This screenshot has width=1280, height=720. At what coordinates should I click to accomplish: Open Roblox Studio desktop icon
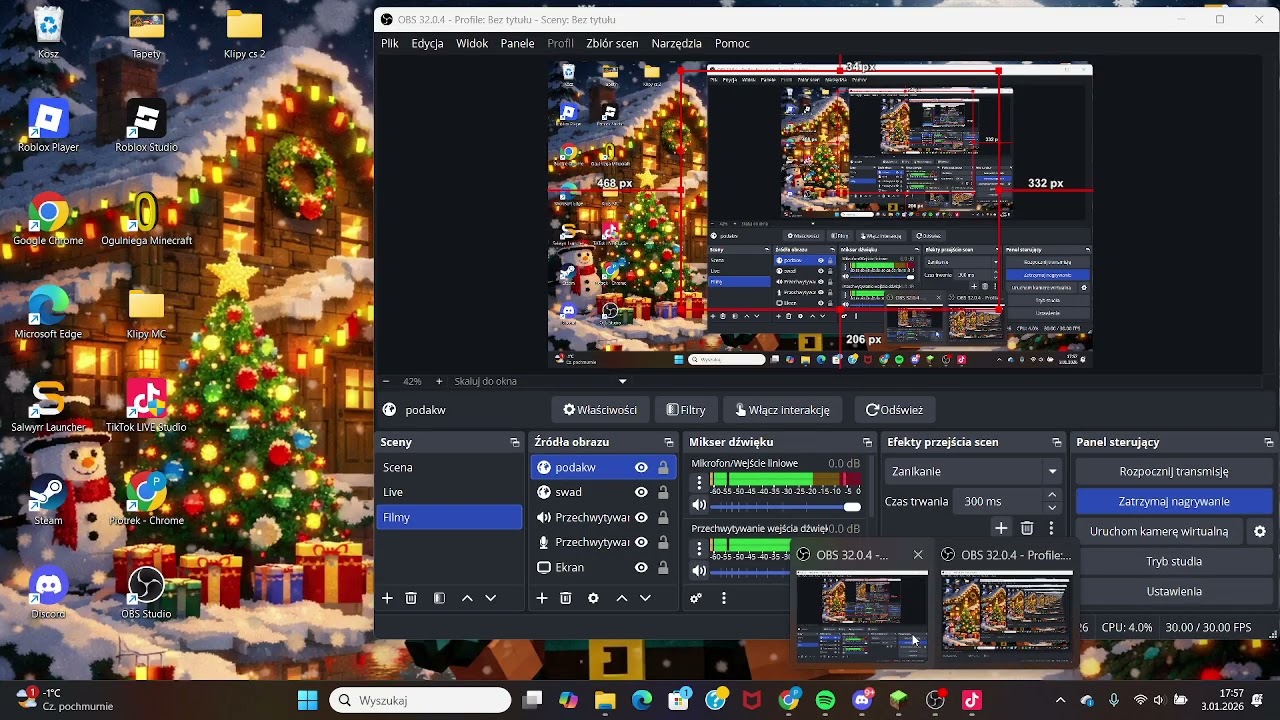point(146,126)
